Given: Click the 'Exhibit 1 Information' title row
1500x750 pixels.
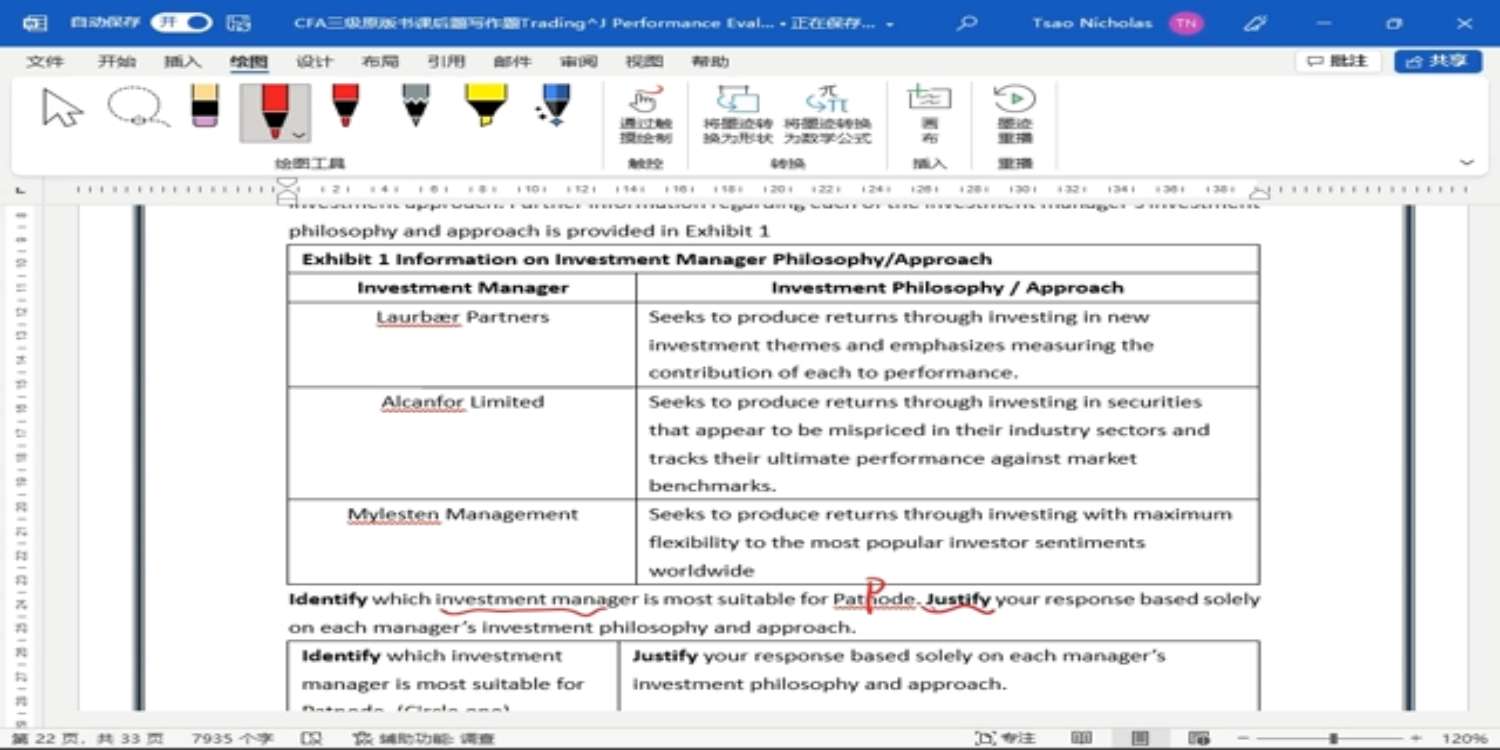Looking at the screenshot, I should pos(773,259).
